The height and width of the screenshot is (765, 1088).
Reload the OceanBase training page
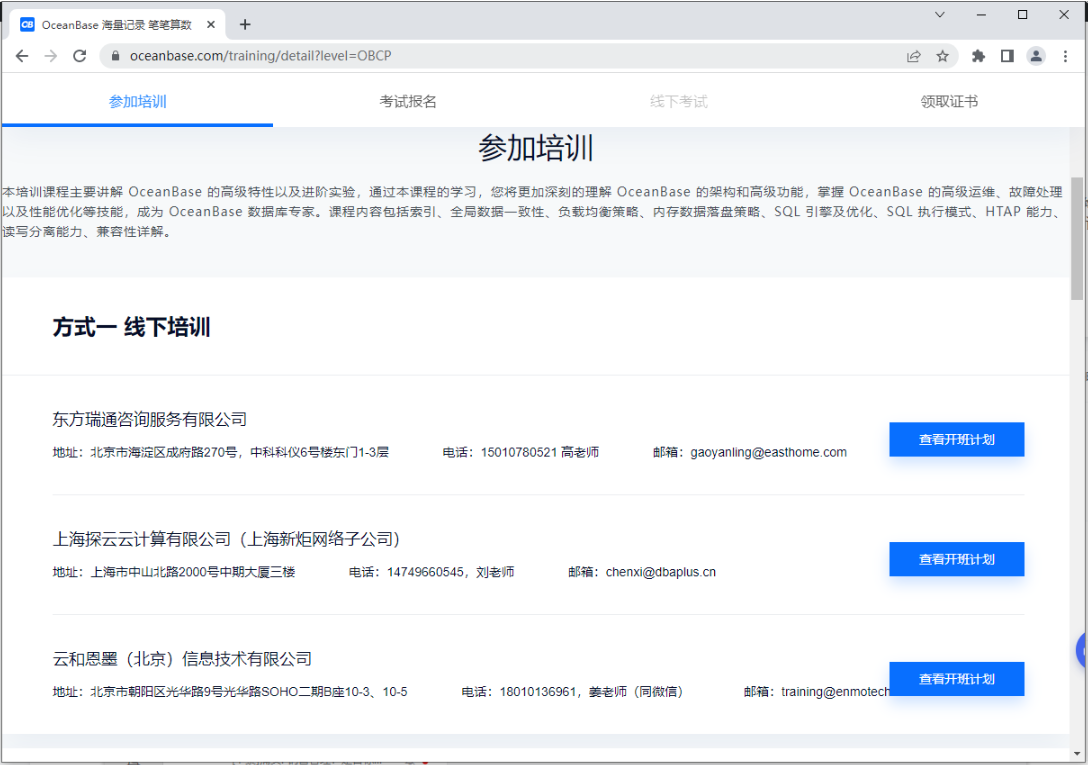point(80,56)
